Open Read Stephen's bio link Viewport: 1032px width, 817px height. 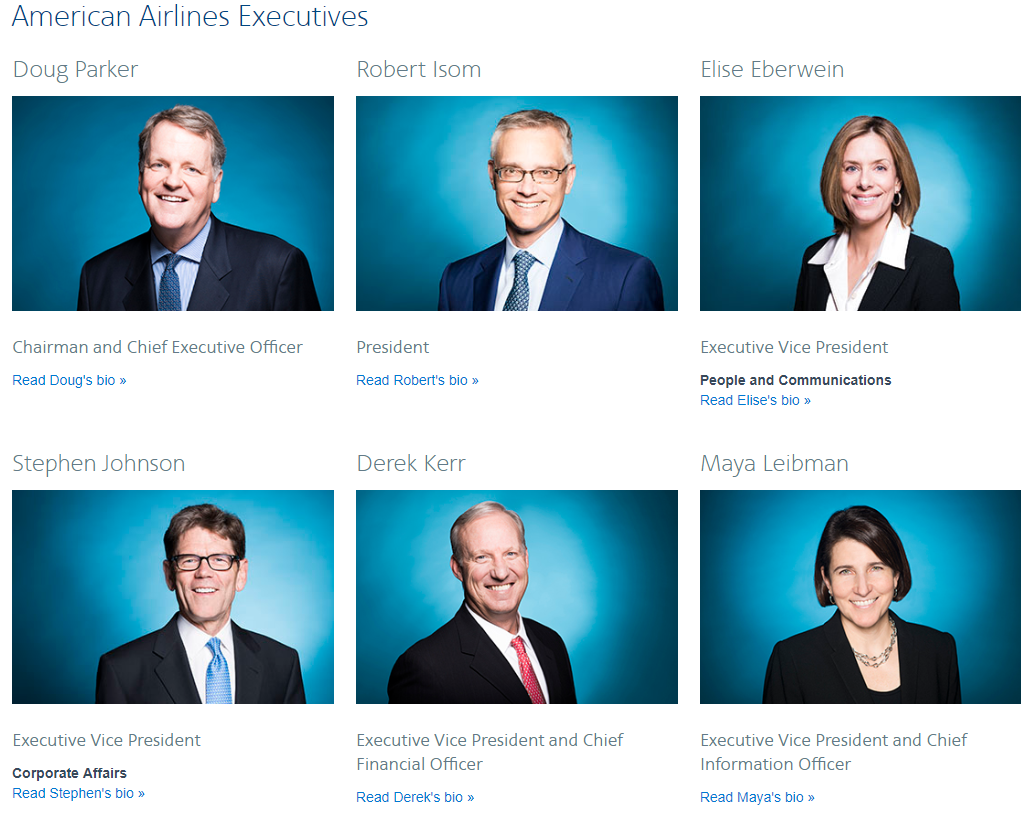coord(78,793)
